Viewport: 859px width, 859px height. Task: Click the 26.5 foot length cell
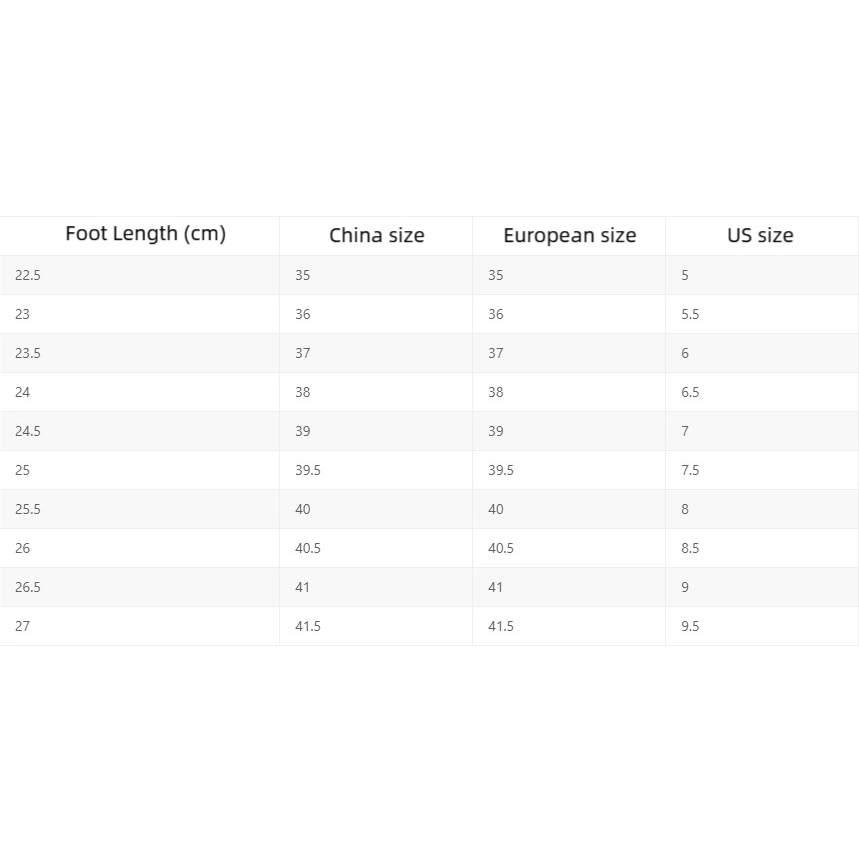[28, 587]
